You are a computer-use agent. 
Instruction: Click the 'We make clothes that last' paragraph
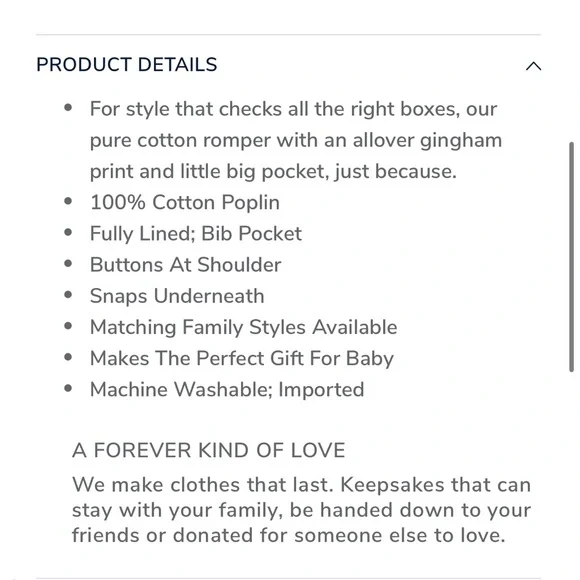click(x=301, y=510)
